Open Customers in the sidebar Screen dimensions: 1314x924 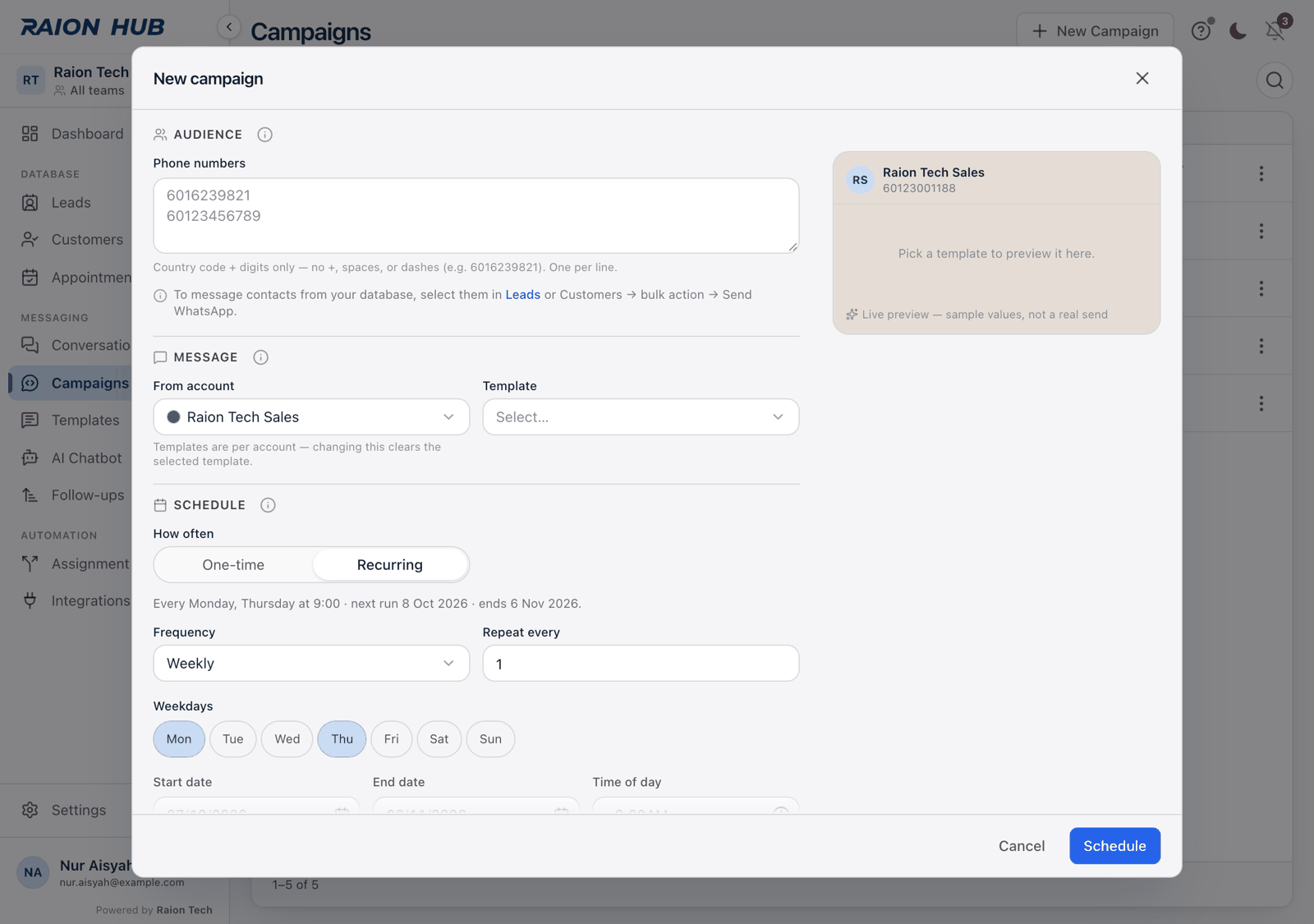pyautogui.click(x=72, y=240)
